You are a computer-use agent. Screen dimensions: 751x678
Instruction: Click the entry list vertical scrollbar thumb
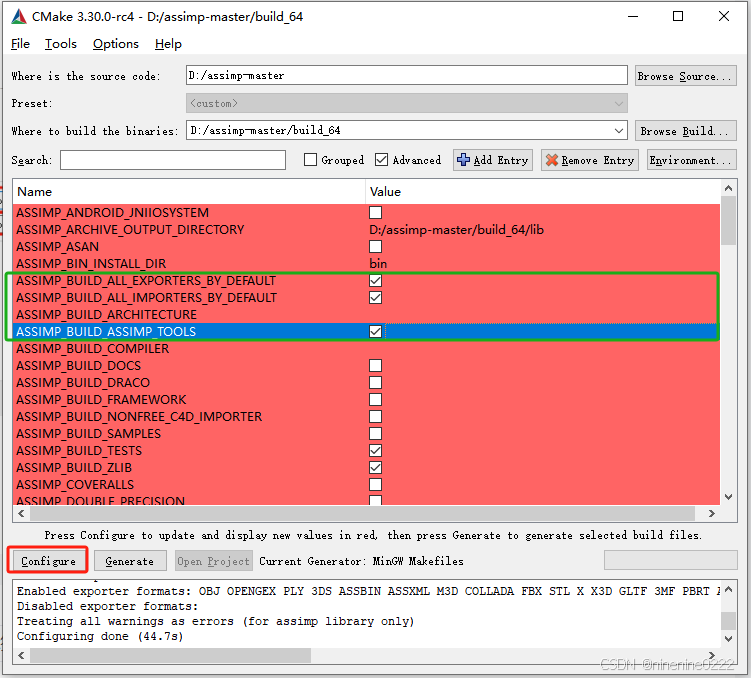[728, 221]
